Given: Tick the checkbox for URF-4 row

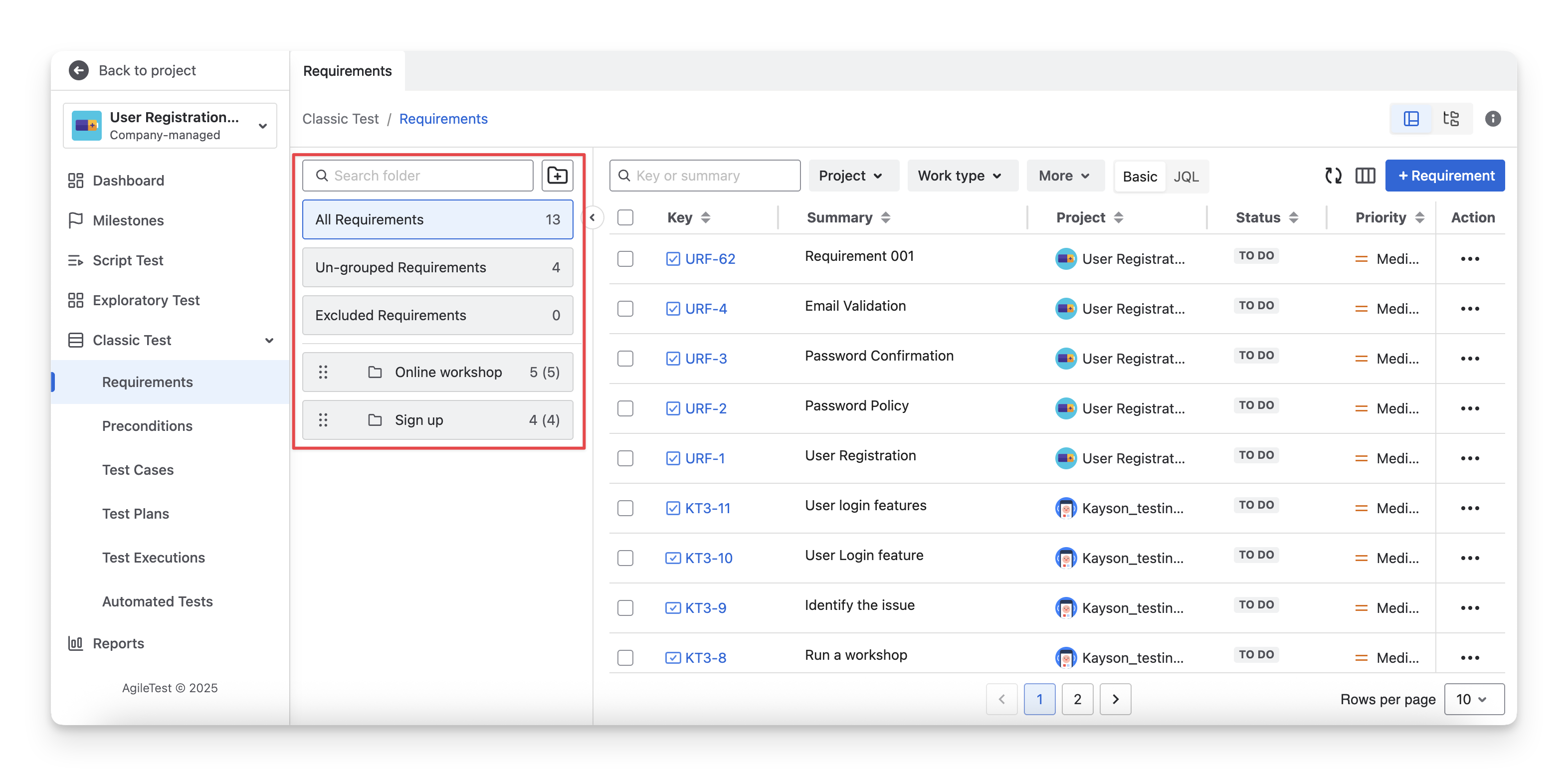Looking at the screenshot, I should pyautogui.click(x=625, y=309).
